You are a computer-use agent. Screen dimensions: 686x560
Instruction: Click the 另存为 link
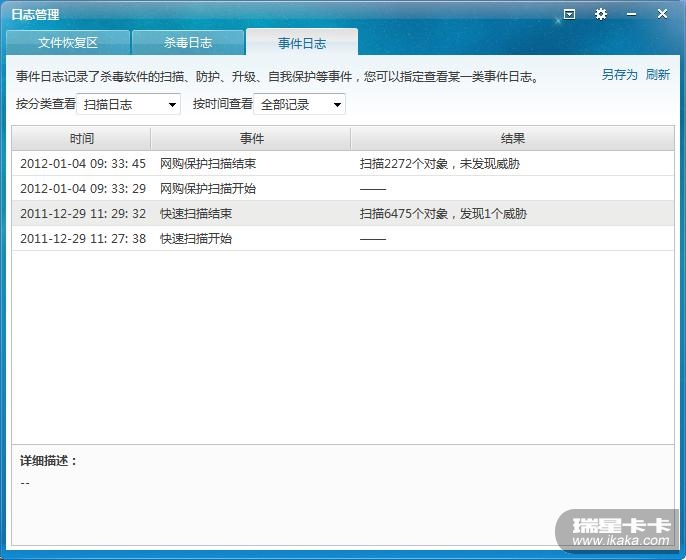[620, 75]
